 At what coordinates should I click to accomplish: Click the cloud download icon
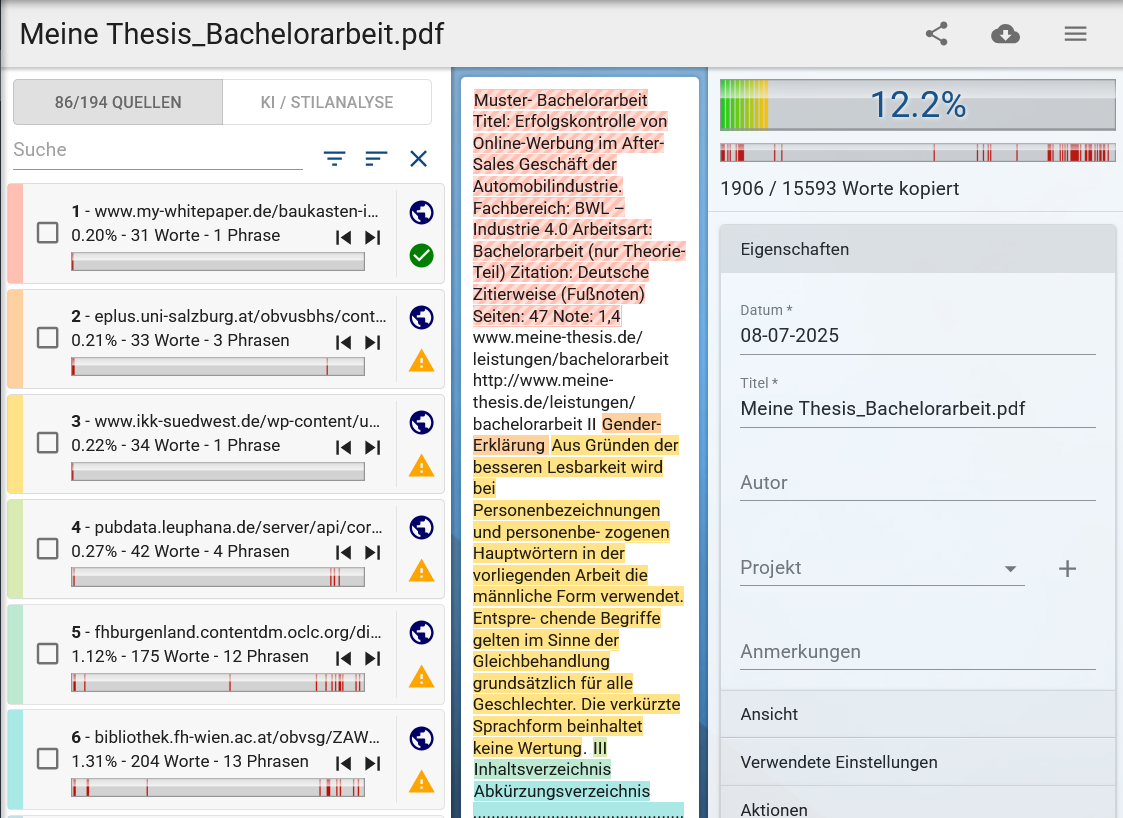point(1005,34)
